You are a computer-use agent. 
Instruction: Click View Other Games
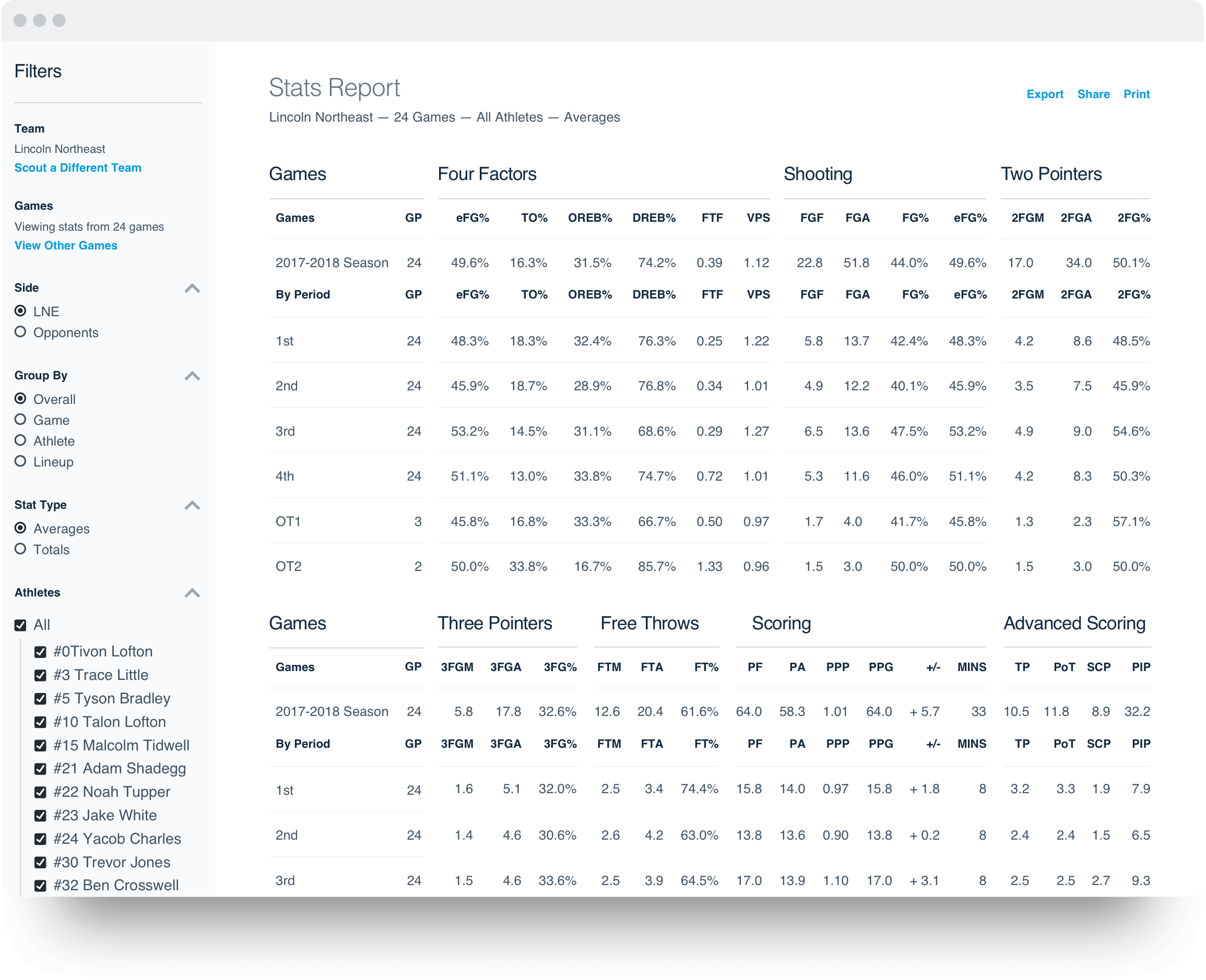pos(66,245)
